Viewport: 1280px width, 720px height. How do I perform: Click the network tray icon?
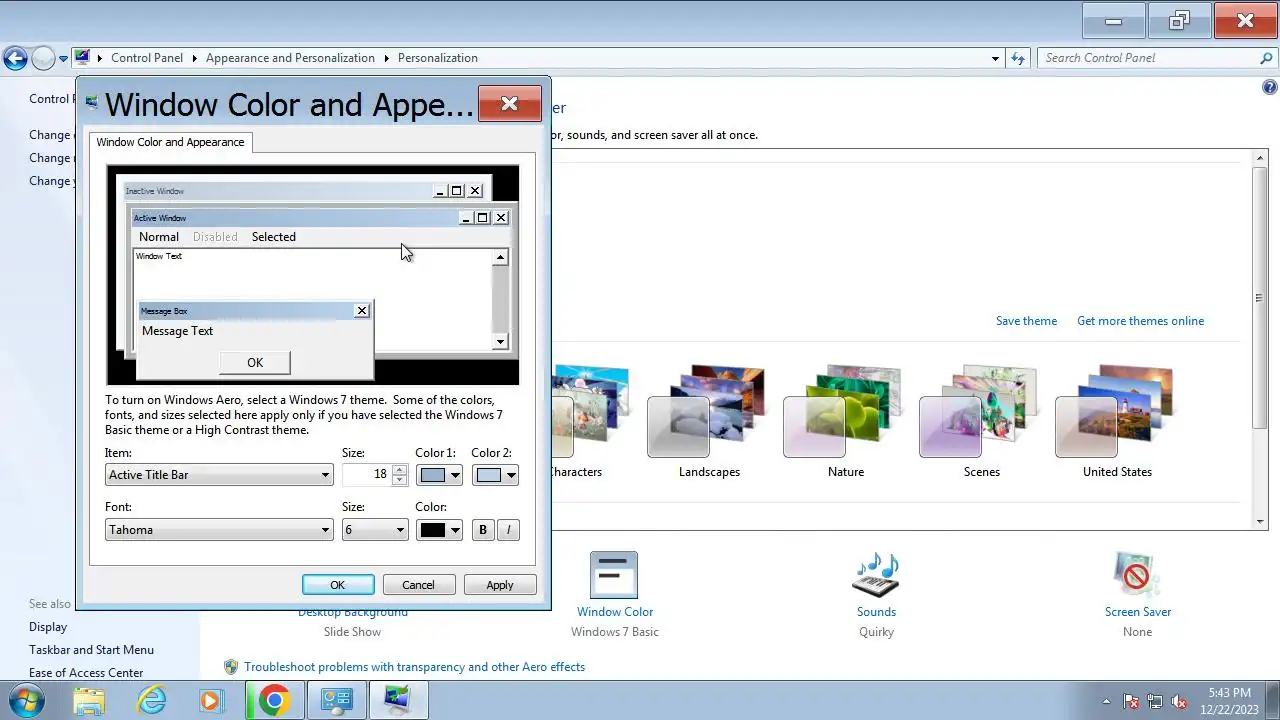click(1155, 701)
